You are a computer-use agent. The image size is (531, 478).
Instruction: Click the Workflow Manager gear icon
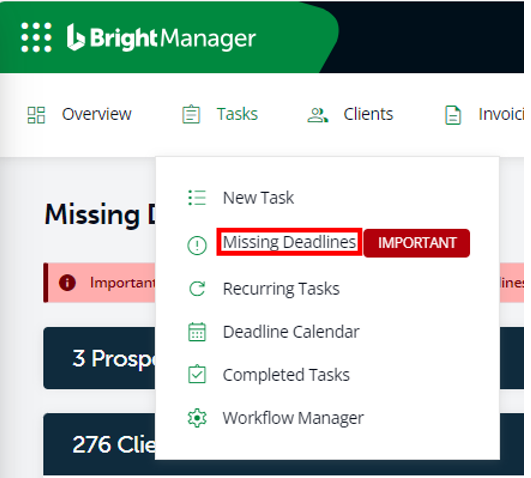pos(197,418)
